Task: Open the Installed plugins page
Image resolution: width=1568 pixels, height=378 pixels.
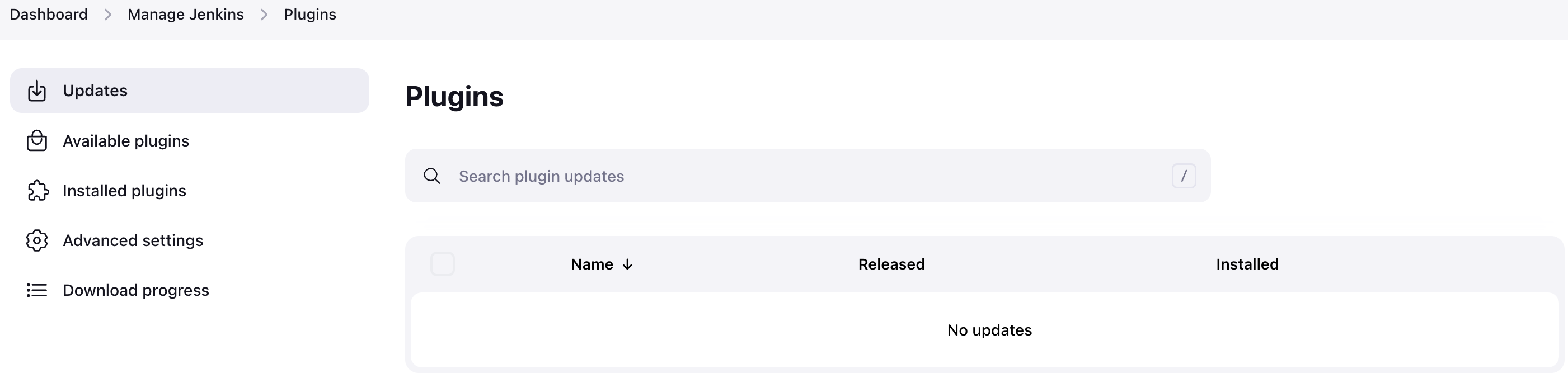Action: 124,191
